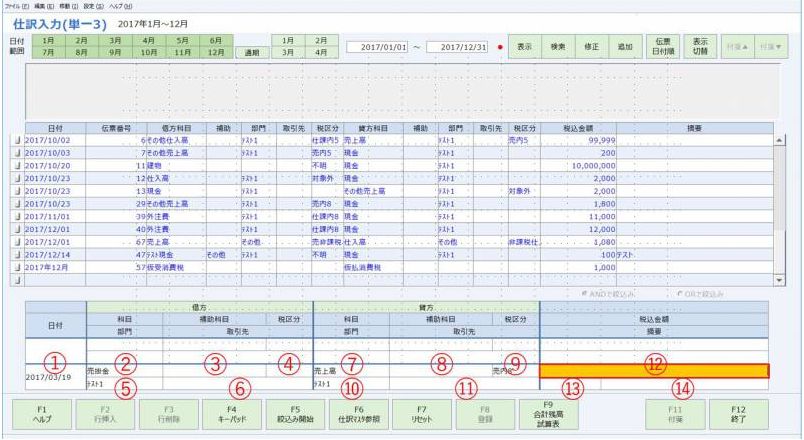The width and height of the screenshot is (804, 440).
Task: Click the 検索 button
Action: [x=558, y=47]
